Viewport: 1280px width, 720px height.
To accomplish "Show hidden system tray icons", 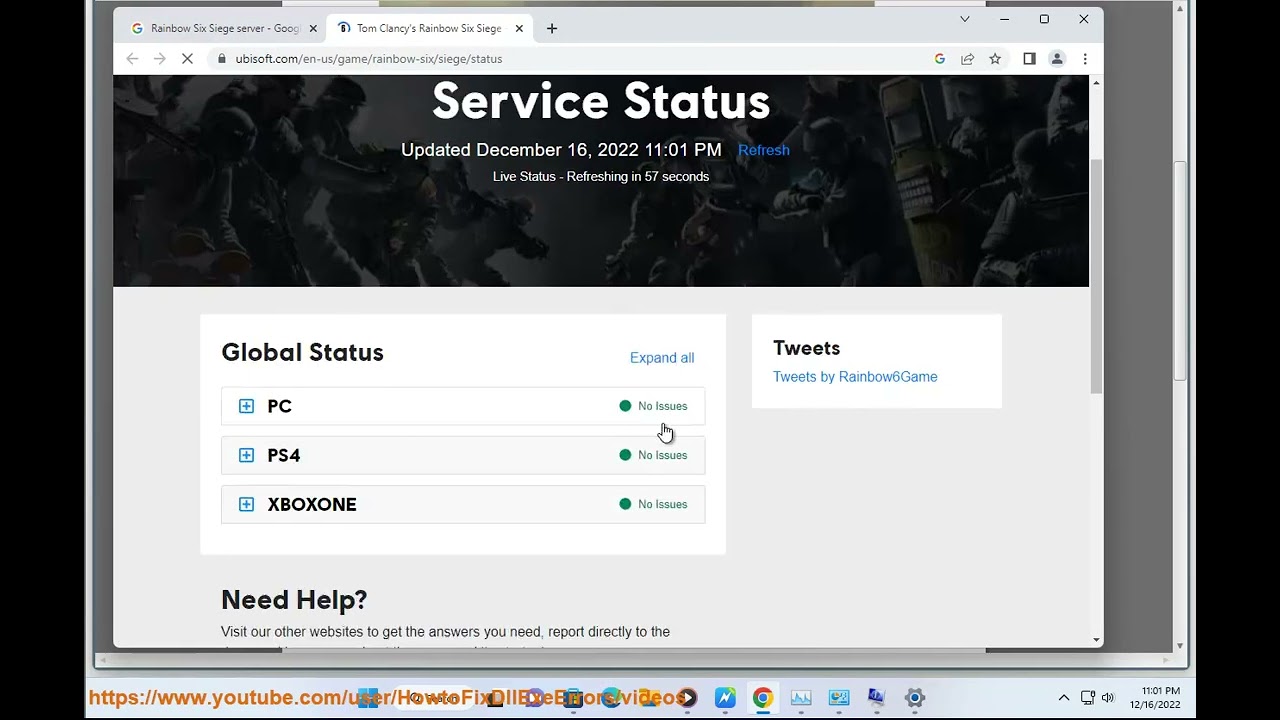I will (x=1063, y=698).
